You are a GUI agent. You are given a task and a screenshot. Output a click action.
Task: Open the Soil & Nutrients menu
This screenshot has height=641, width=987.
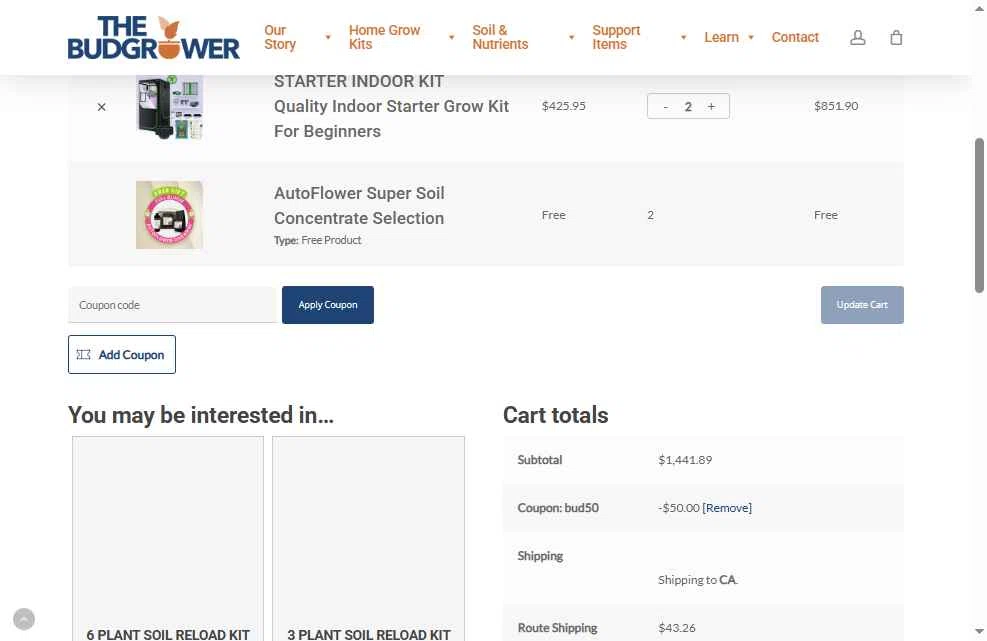pos(500,37)
